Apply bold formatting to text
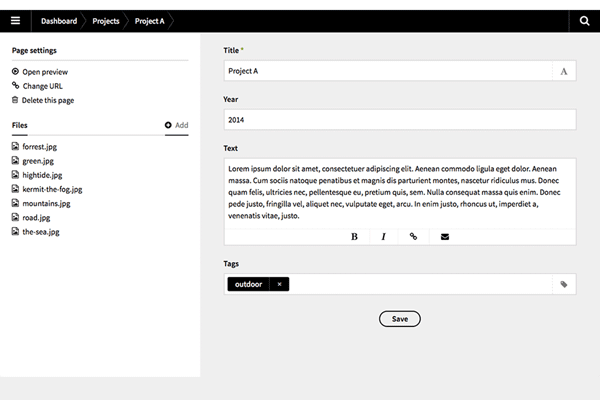 (x=354, y=237)
